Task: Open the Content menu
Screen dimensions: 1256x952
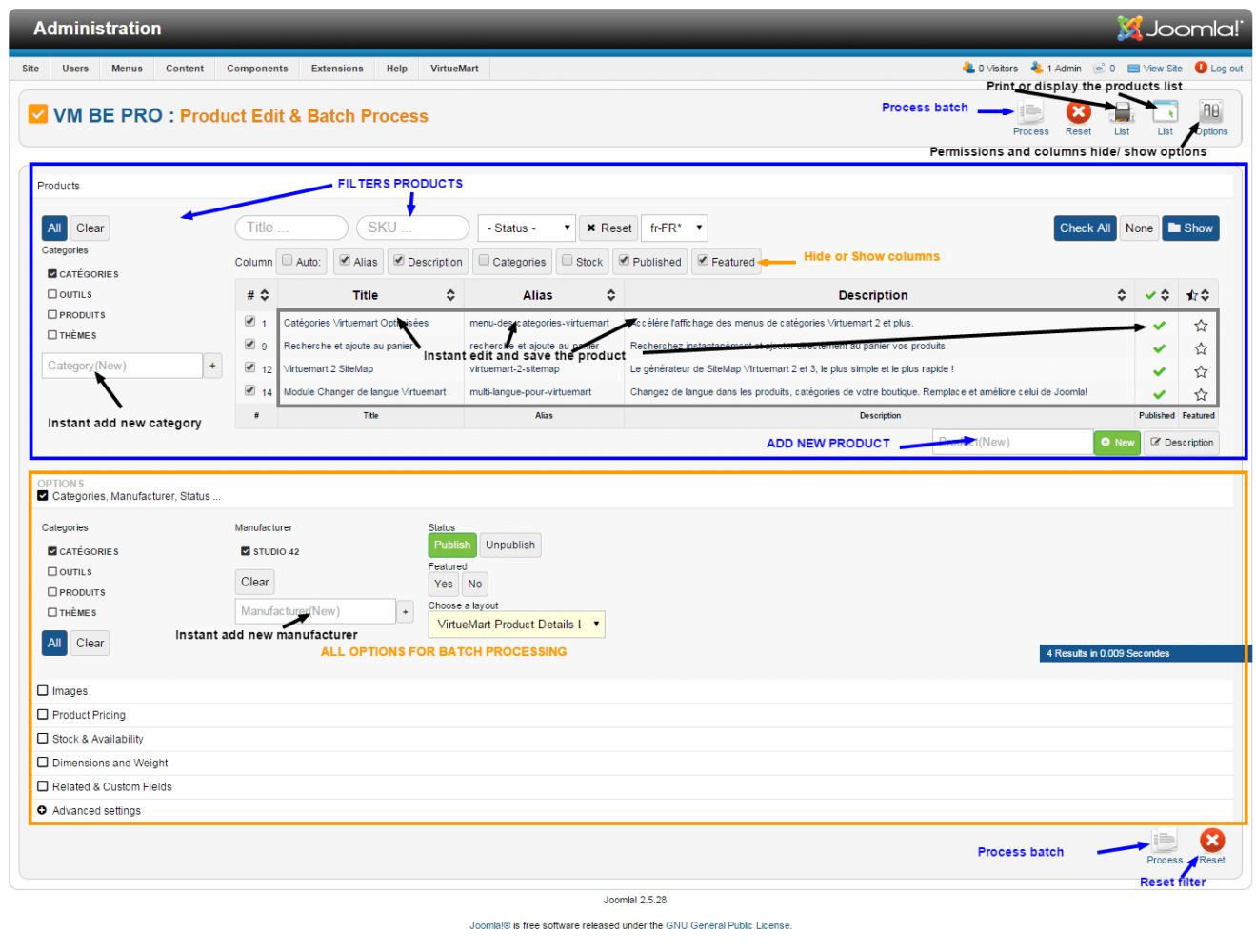Action: (185, 69)
